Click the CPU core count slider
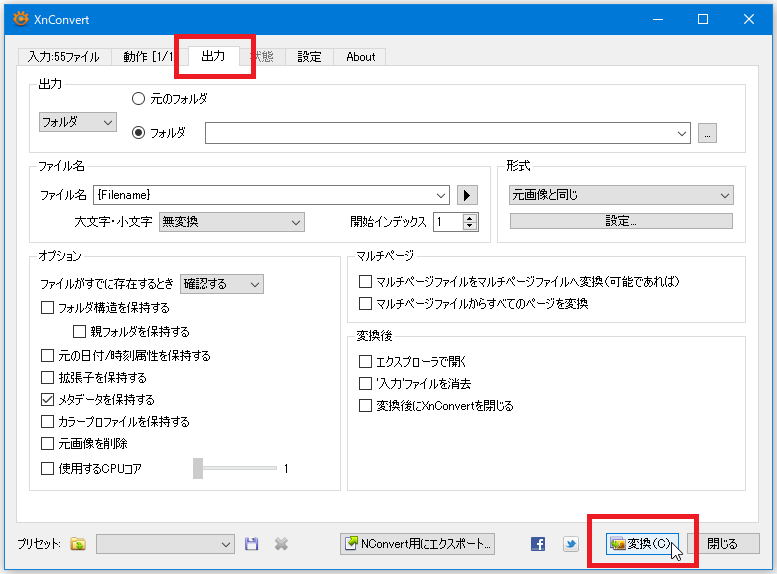The width and height of the screenshot is (777, 574). tap(199, 468)
